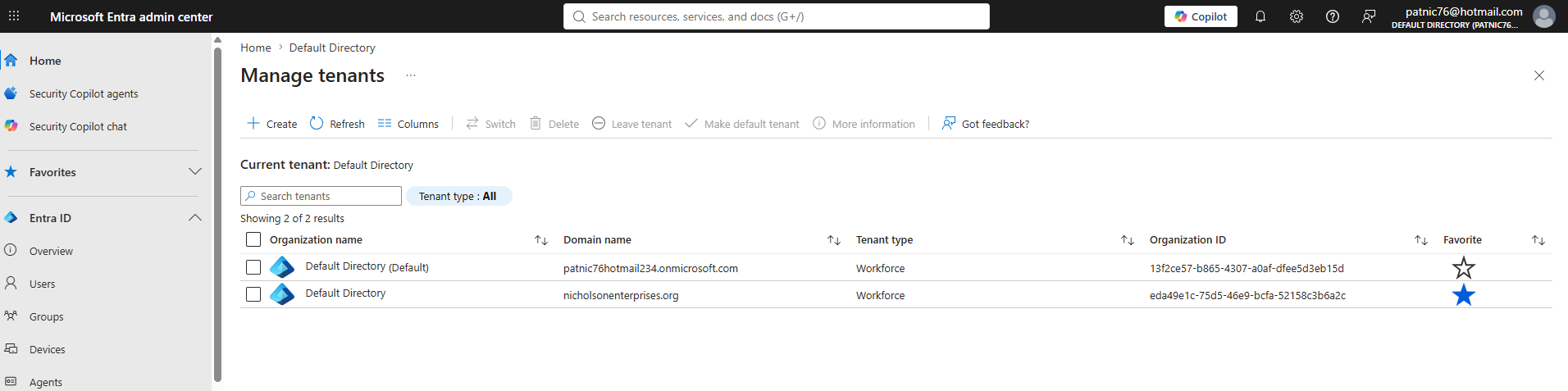Click the Tenant type column header
Image resolution: width=1568 pixels, height=391 pixels.
click(884, 240)
